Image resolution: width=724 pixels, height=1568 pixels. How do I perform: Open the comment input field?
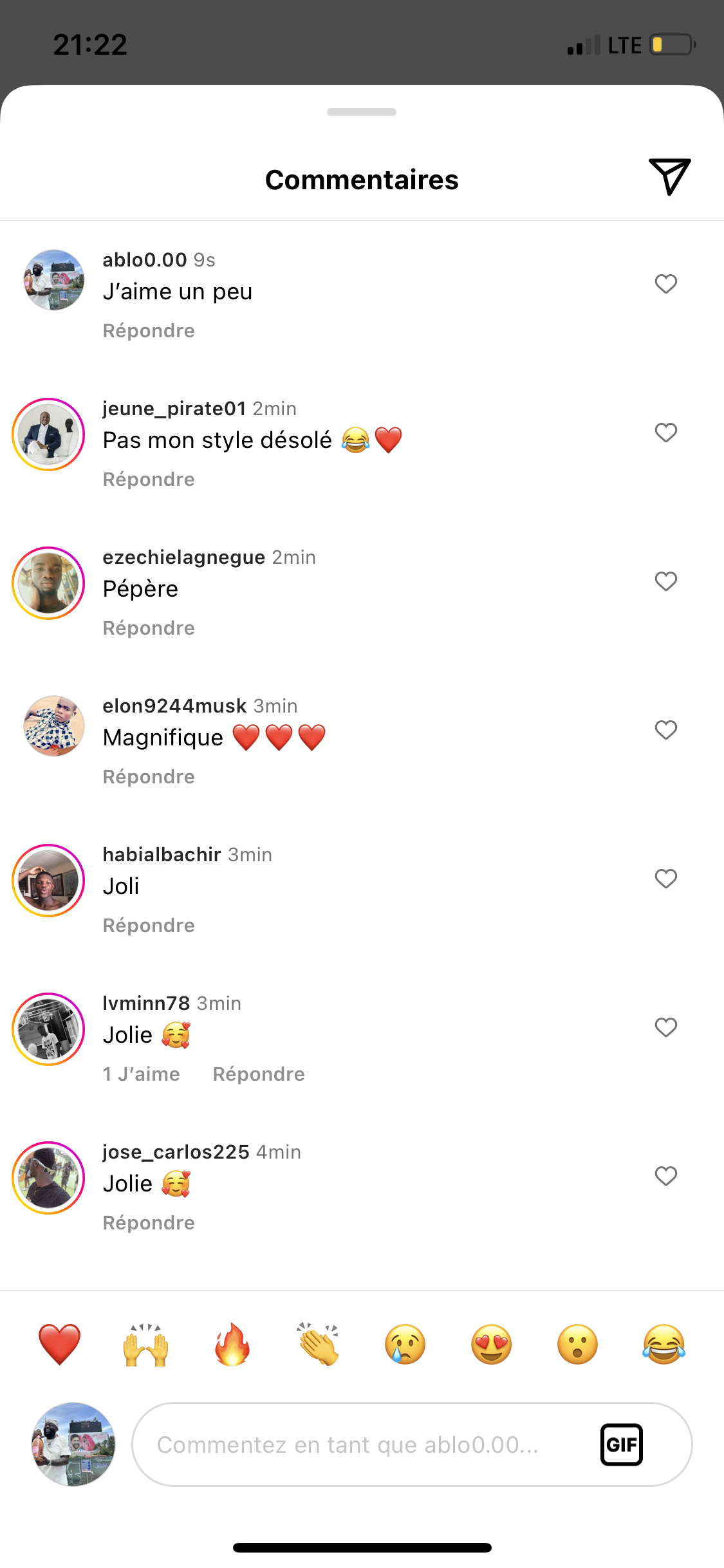click(360, 1444)
